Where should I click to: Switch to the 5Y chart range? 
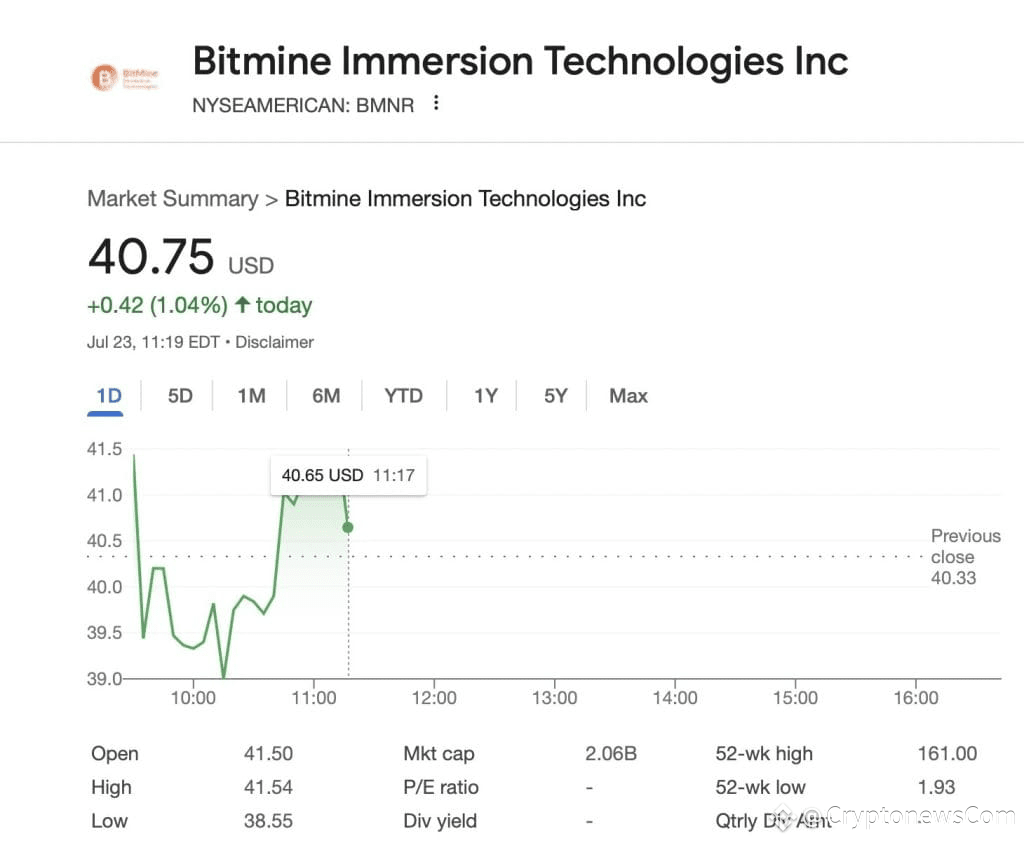click(x=555, y=396)
